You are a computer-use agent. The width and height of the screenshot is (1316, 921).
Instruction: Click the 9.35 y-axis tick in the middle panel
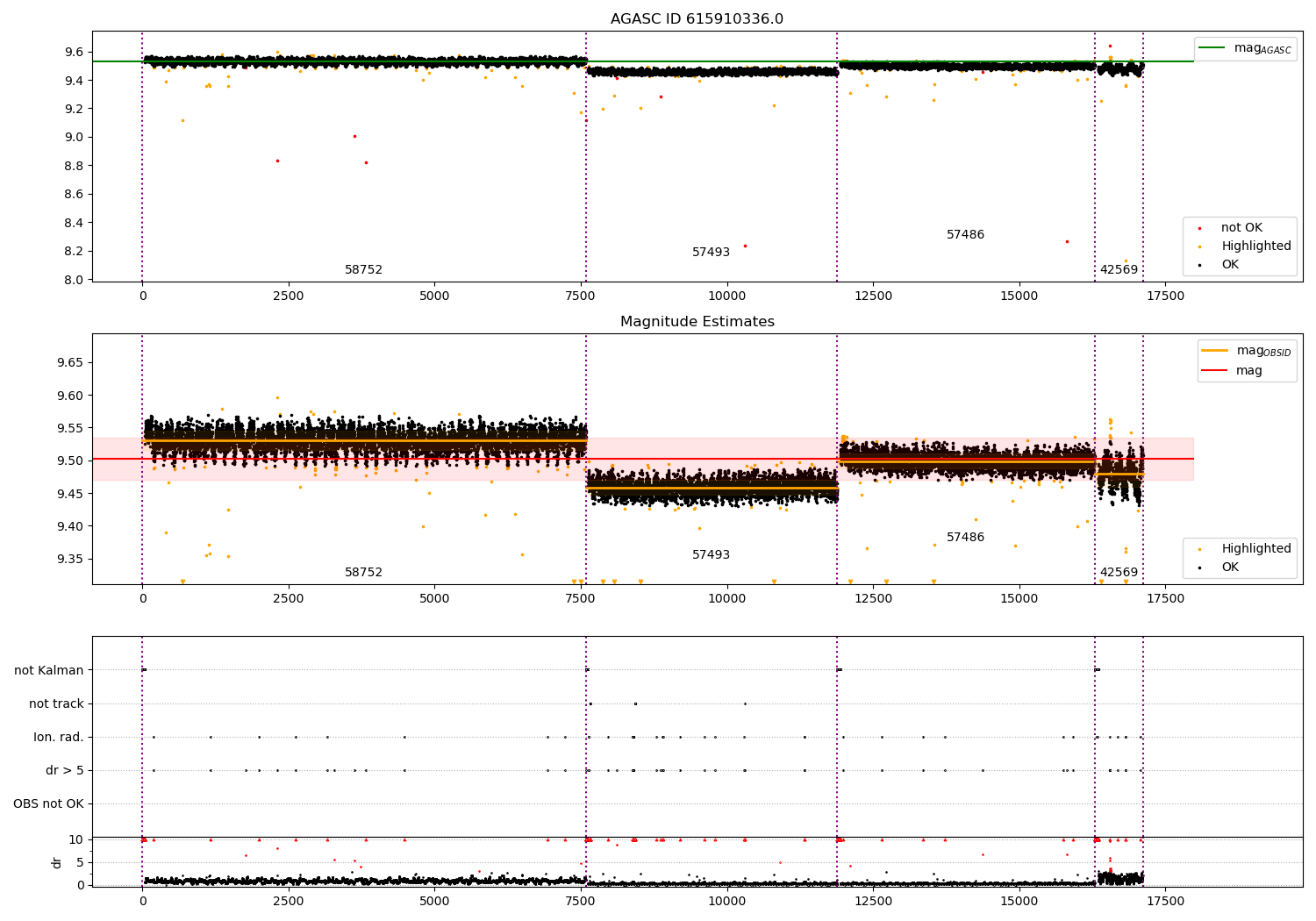point(70,560)
